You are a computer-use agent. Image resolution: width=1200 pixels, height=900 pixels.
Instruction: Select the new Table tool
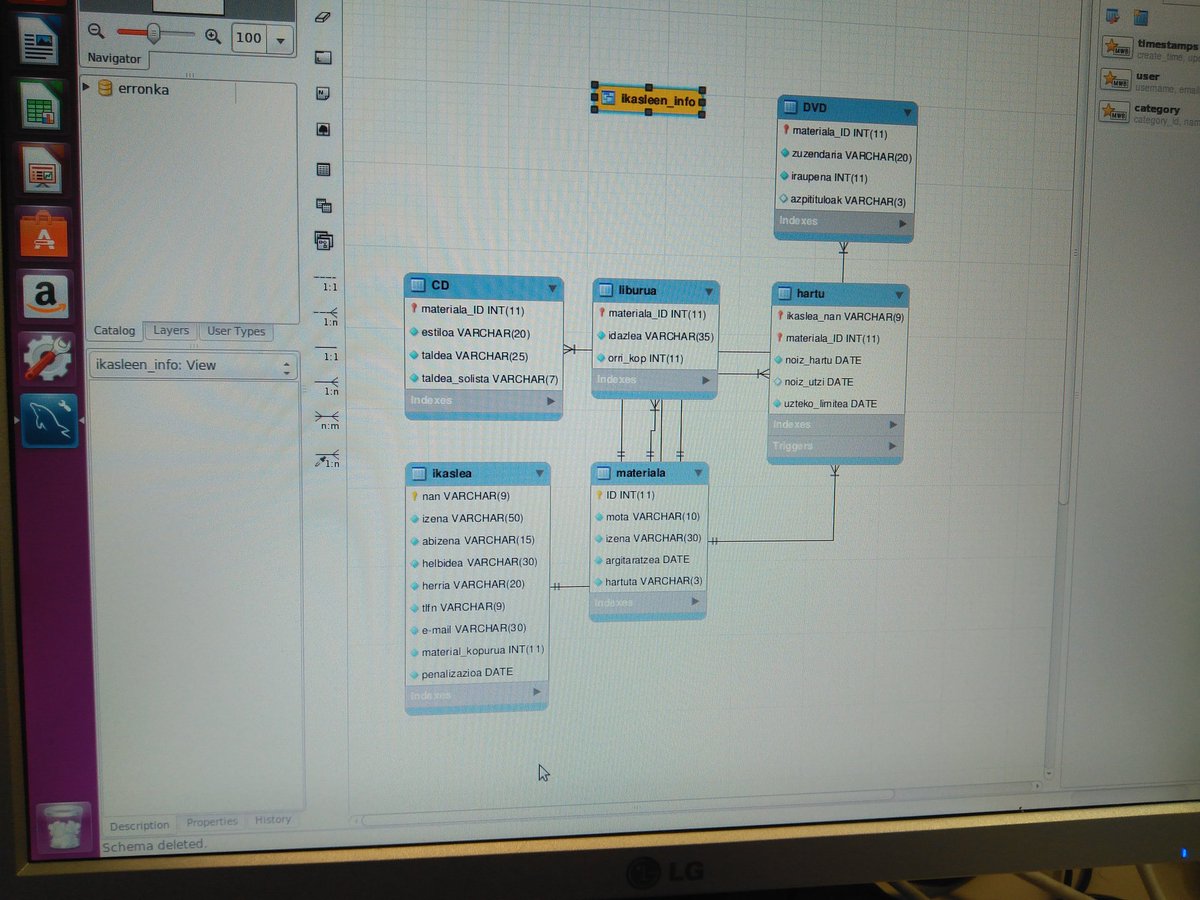tap(323, 170)
